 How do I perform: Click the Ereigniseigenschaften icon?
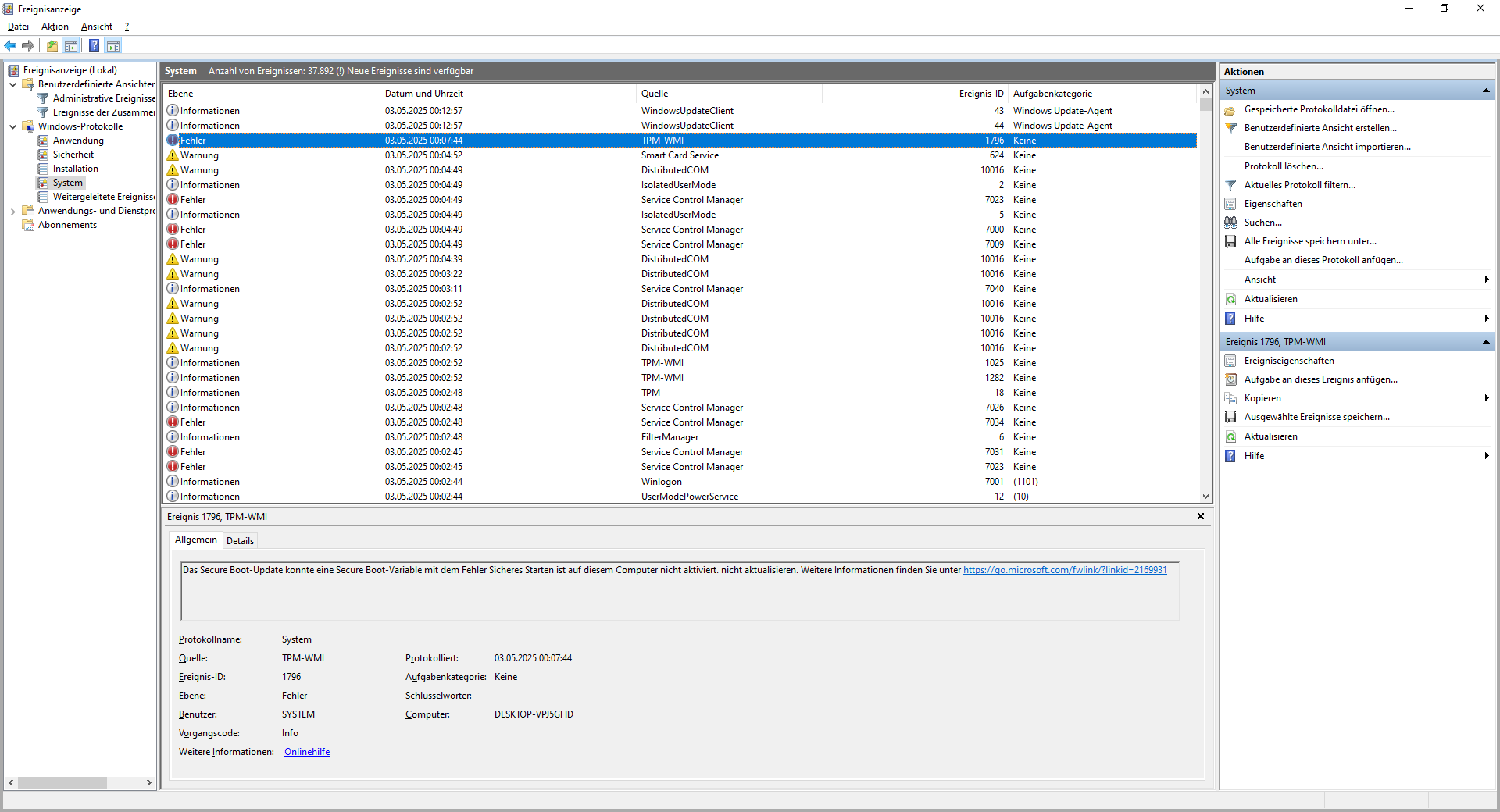[x=1230, y=361]
